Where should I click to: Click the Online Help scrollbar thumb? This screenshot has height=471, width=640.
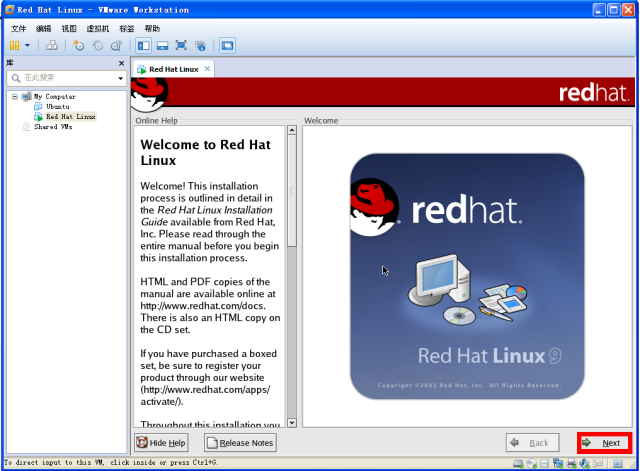[292, 191]
